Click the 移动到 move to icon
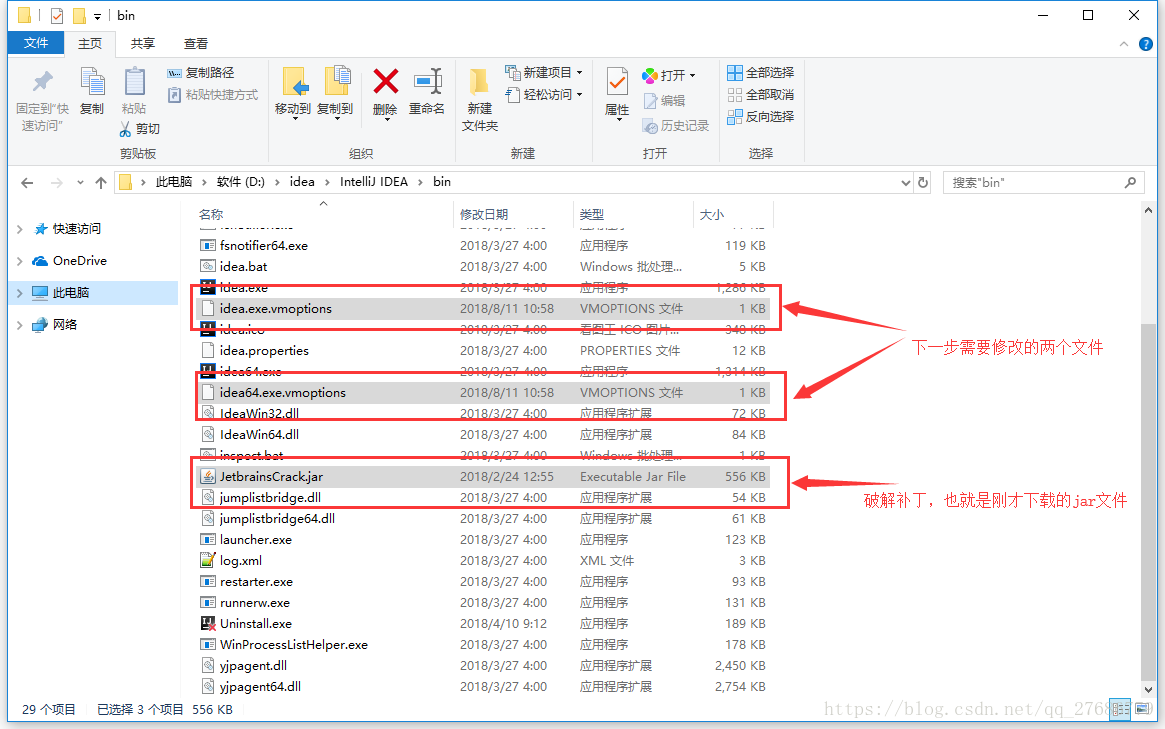 [x=294, y=82]
